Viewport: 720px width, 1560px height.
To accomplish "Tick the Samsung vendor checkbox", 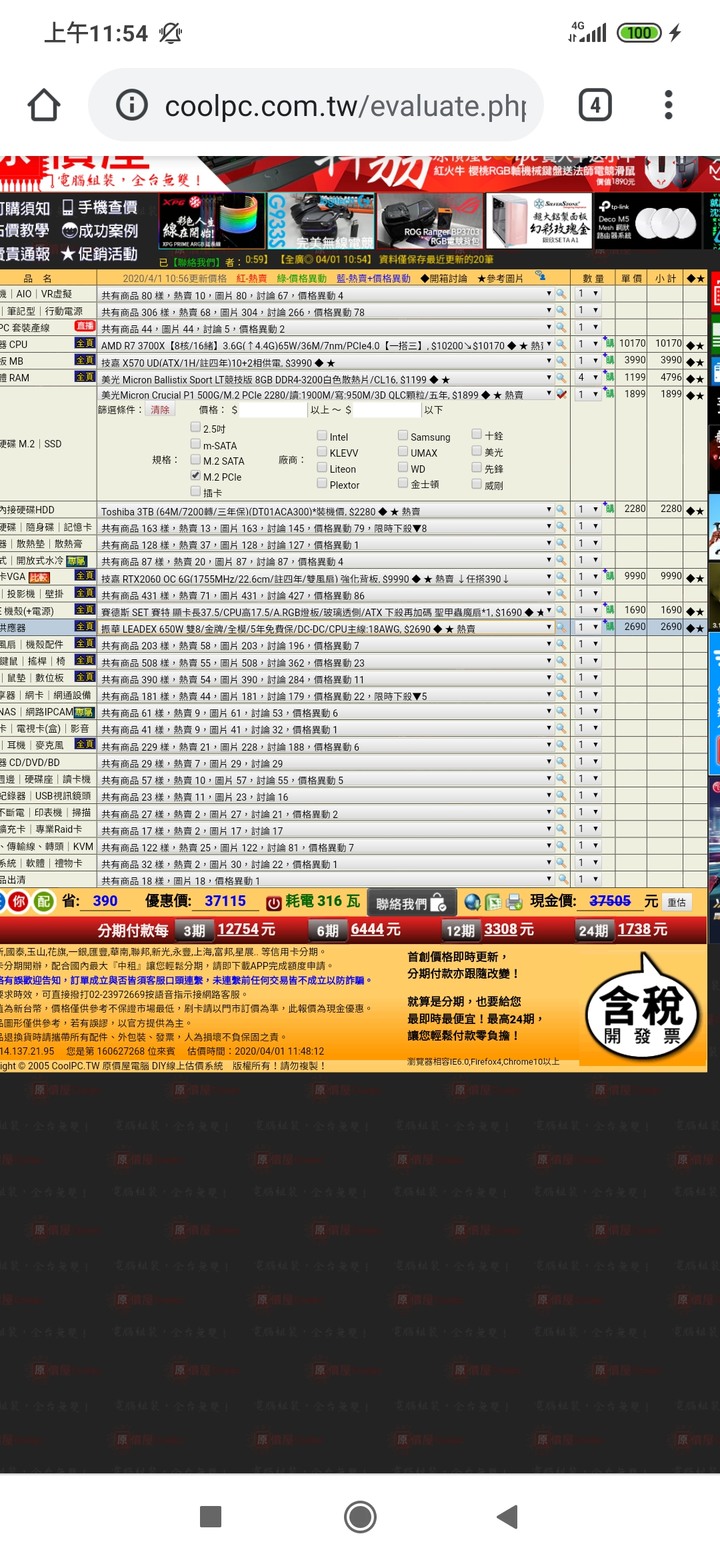I will (x=403, y=436).
